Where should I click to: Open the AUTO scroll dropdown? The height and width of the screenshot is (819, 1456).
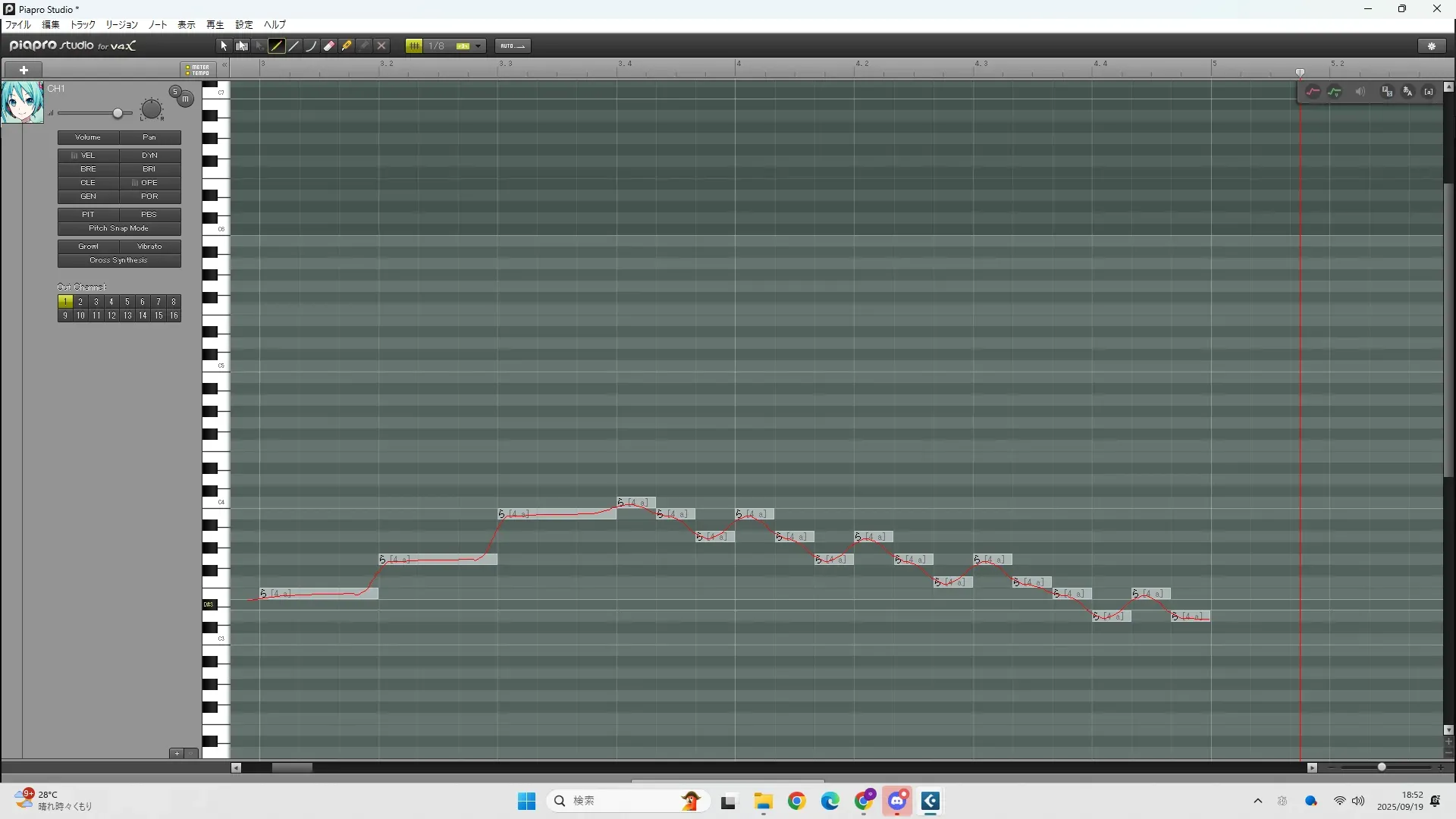coord(513,46)
